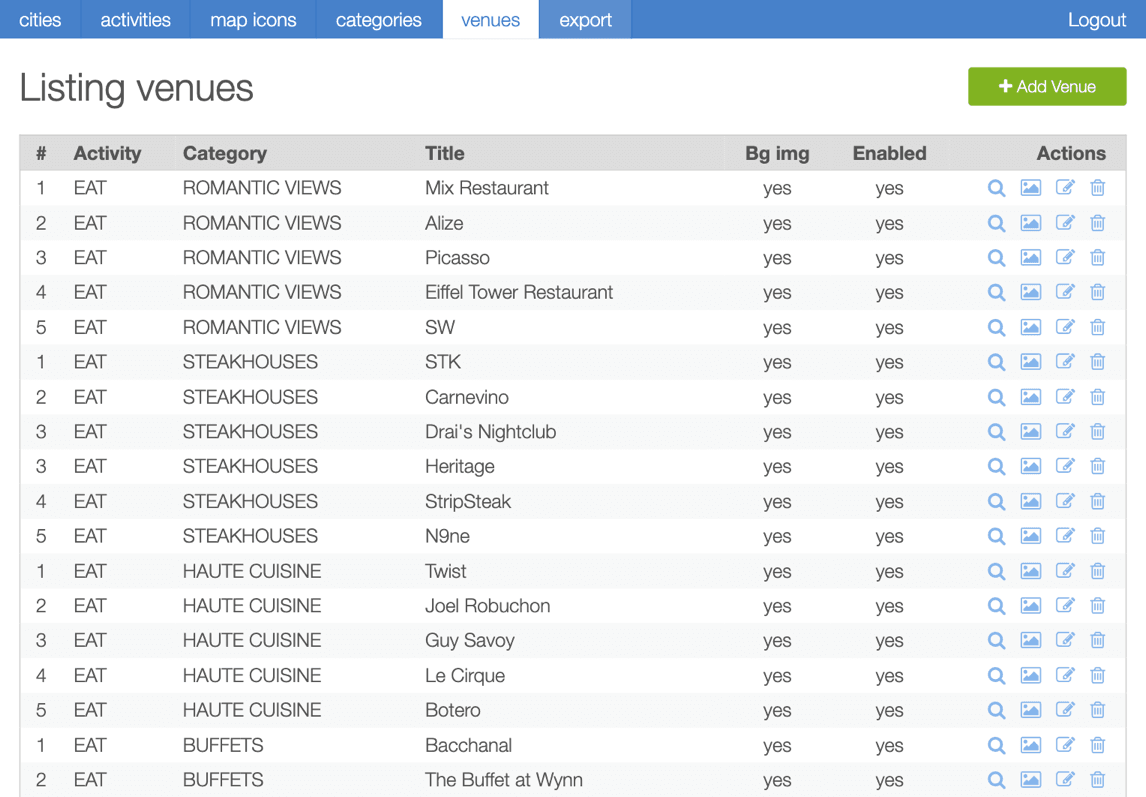Click the Category column header
The image size is (1146, 797).
(224, 154)
